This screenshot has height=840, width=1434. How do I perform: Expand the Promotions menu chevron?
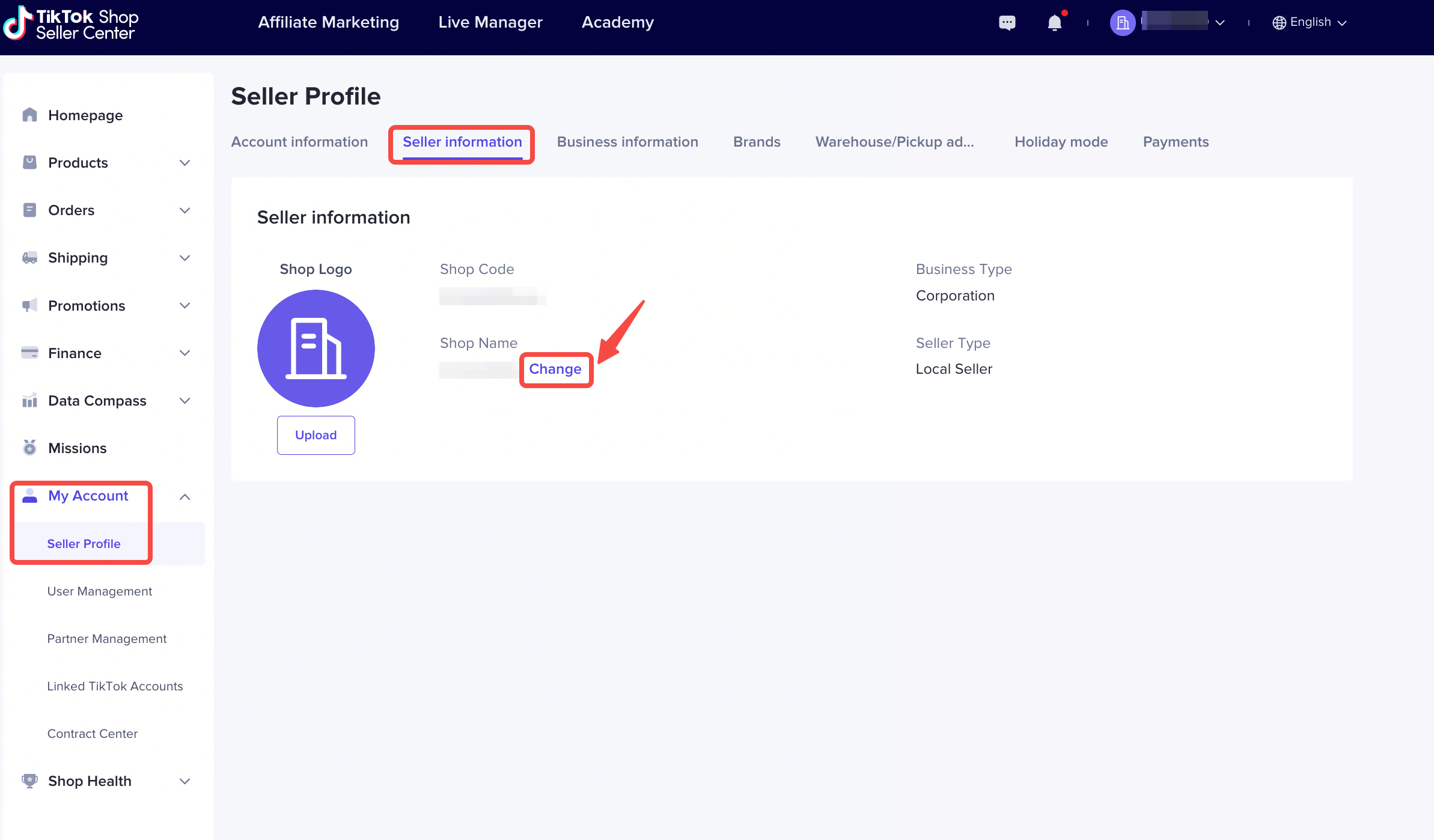point(185,305)
